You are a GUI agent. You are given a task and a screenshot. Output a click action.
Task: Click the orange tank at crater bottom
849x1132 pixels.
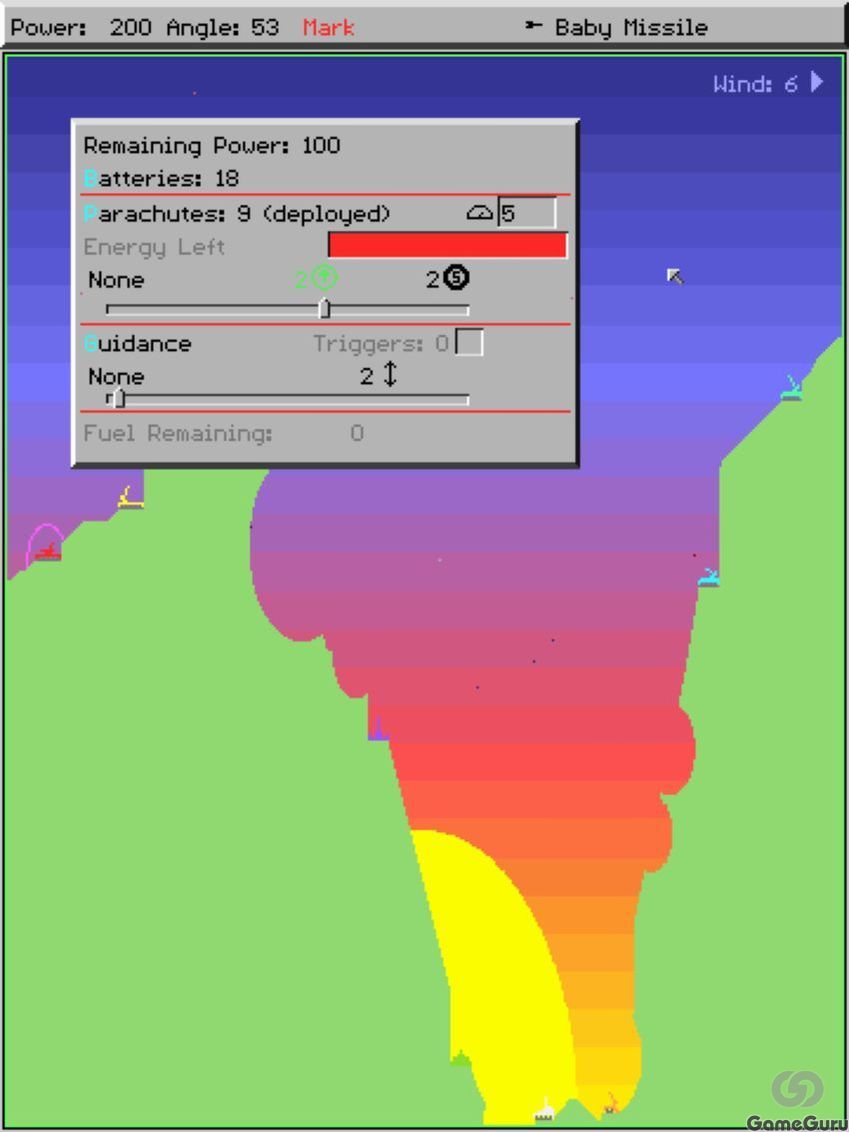[x=611, y=1105]
